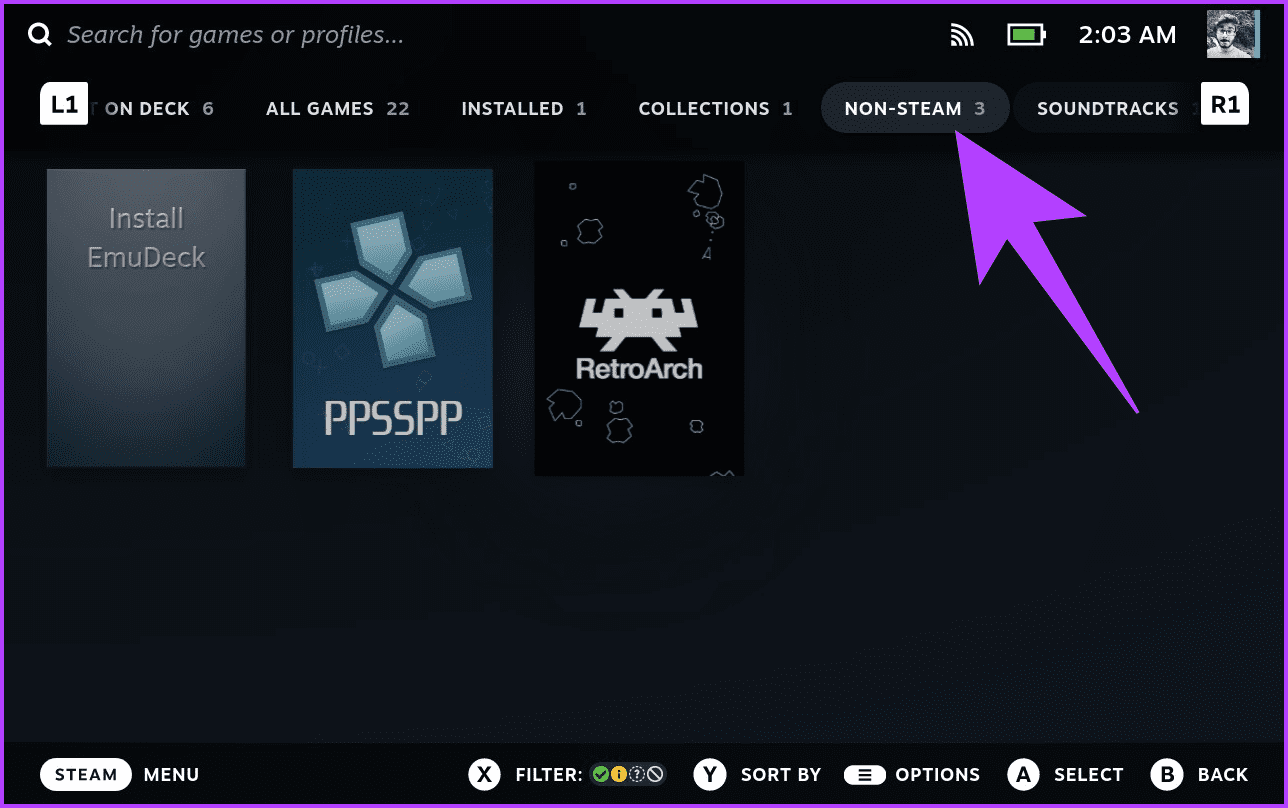Click the A button icon
The height and width of the screenshot is (808, 1288).
pyautogui.click(x=1023, y=774)
